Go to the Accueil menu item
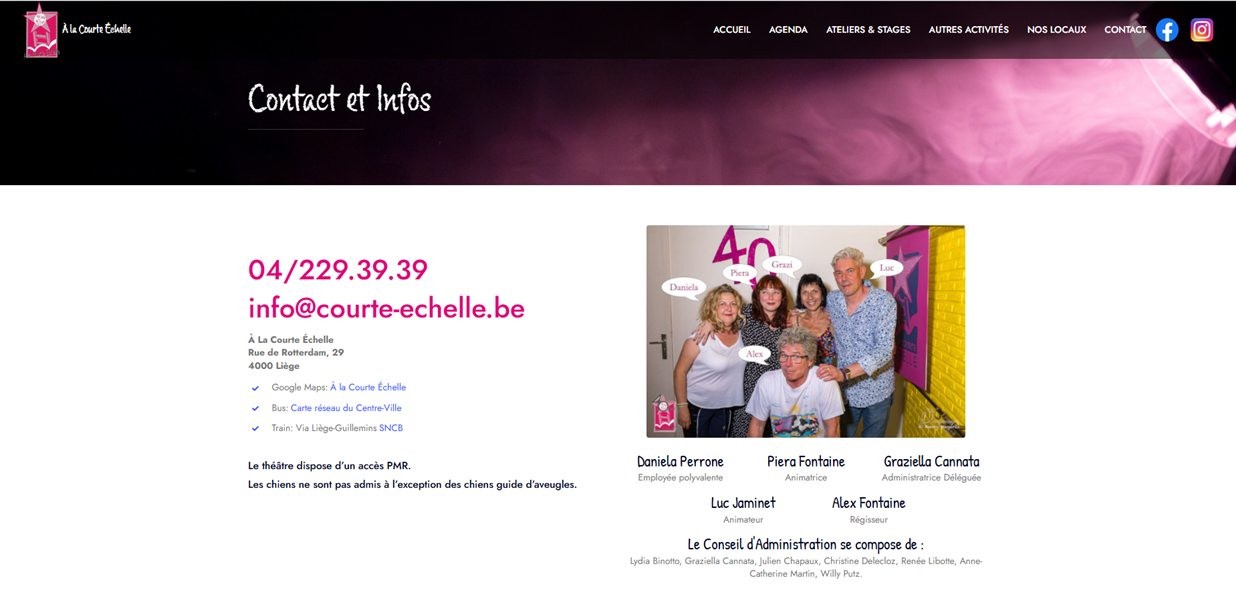Screen dimensions: 1236x611 coord(732,30)
